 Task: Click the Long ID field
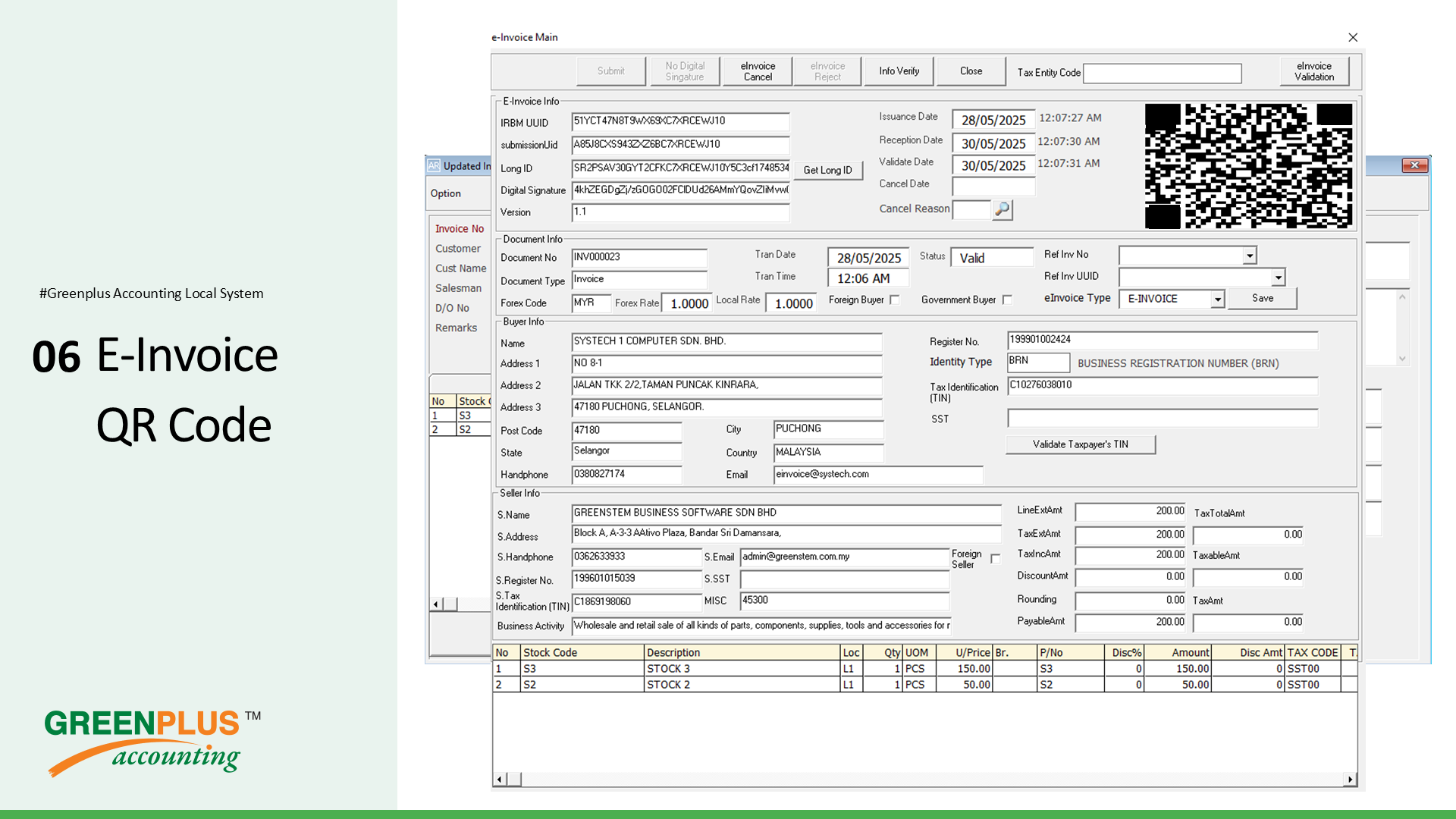(x=680, y=168)
